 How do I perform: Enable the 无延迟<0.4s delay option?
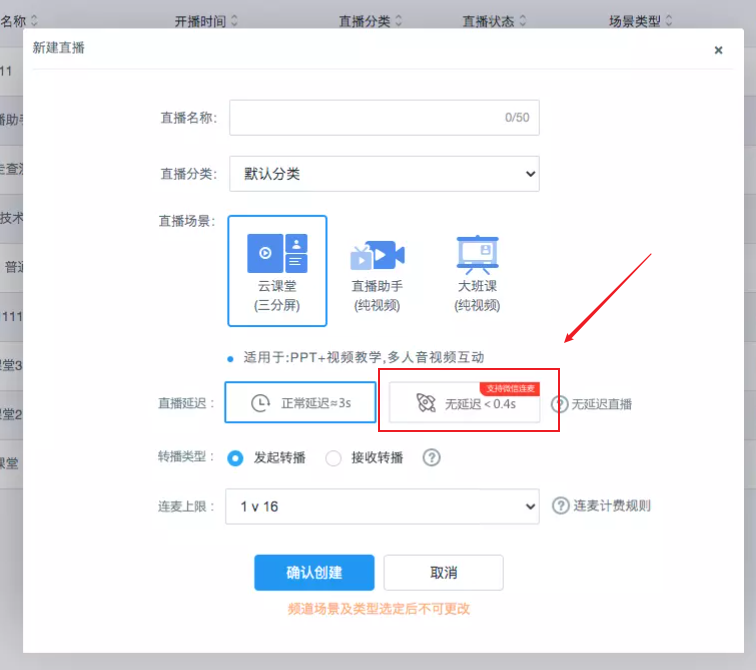(464, 404)
